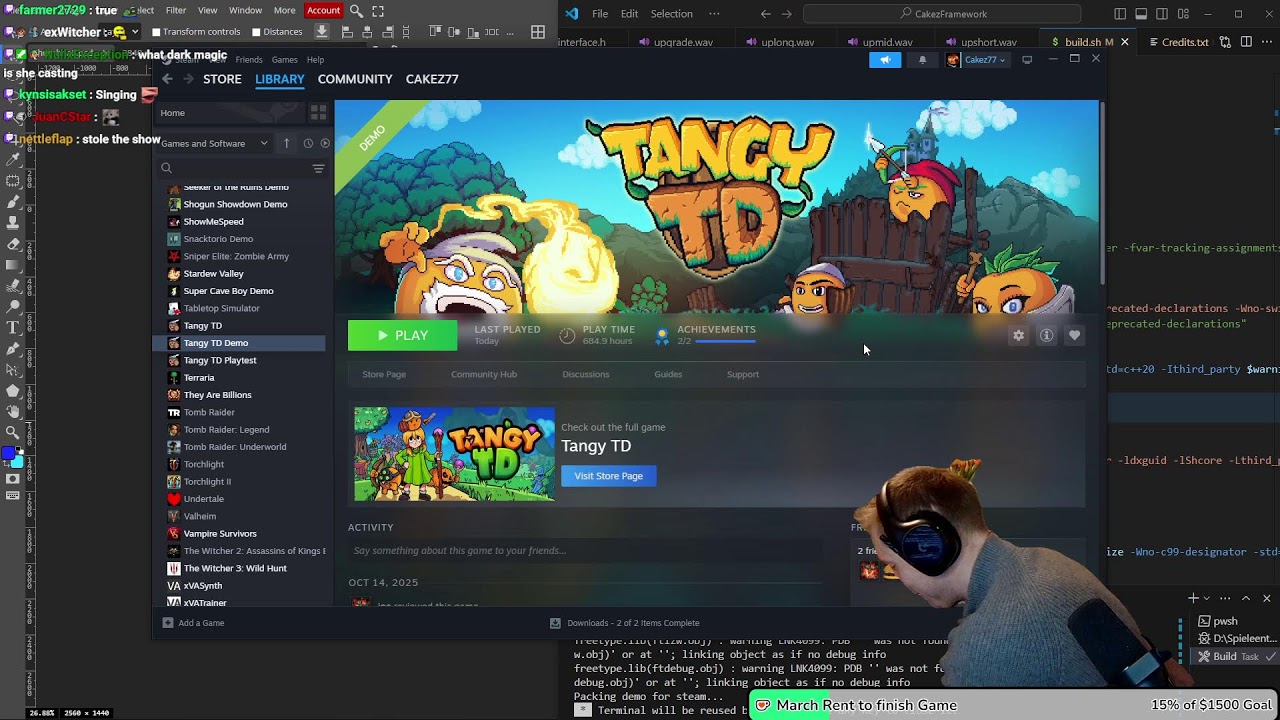
Task: Select the Eraser tool in Photopea toolbar
Action: coord(13,243)
